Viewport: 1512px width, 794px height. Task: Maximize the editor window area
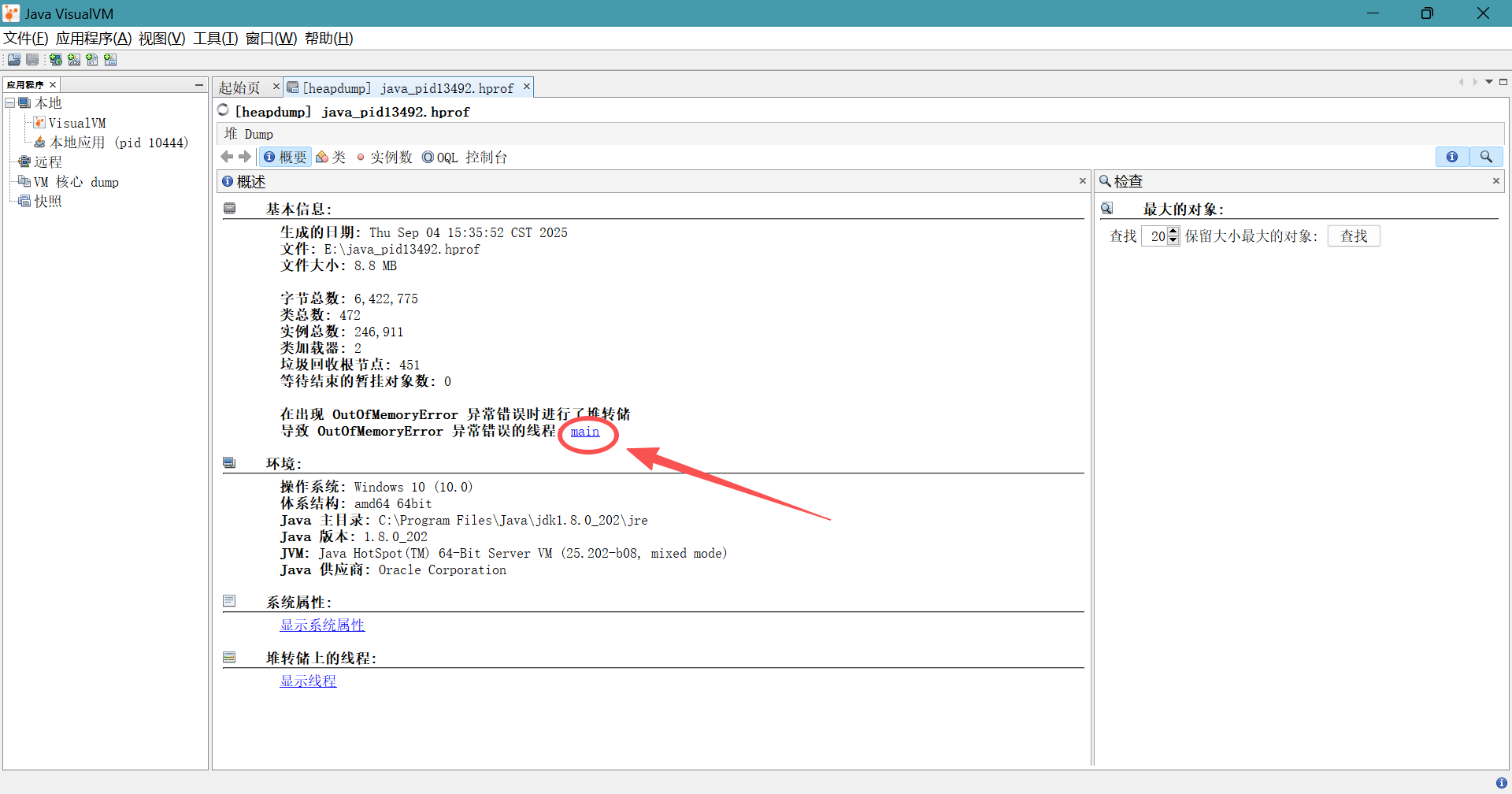coord(1503,82)
